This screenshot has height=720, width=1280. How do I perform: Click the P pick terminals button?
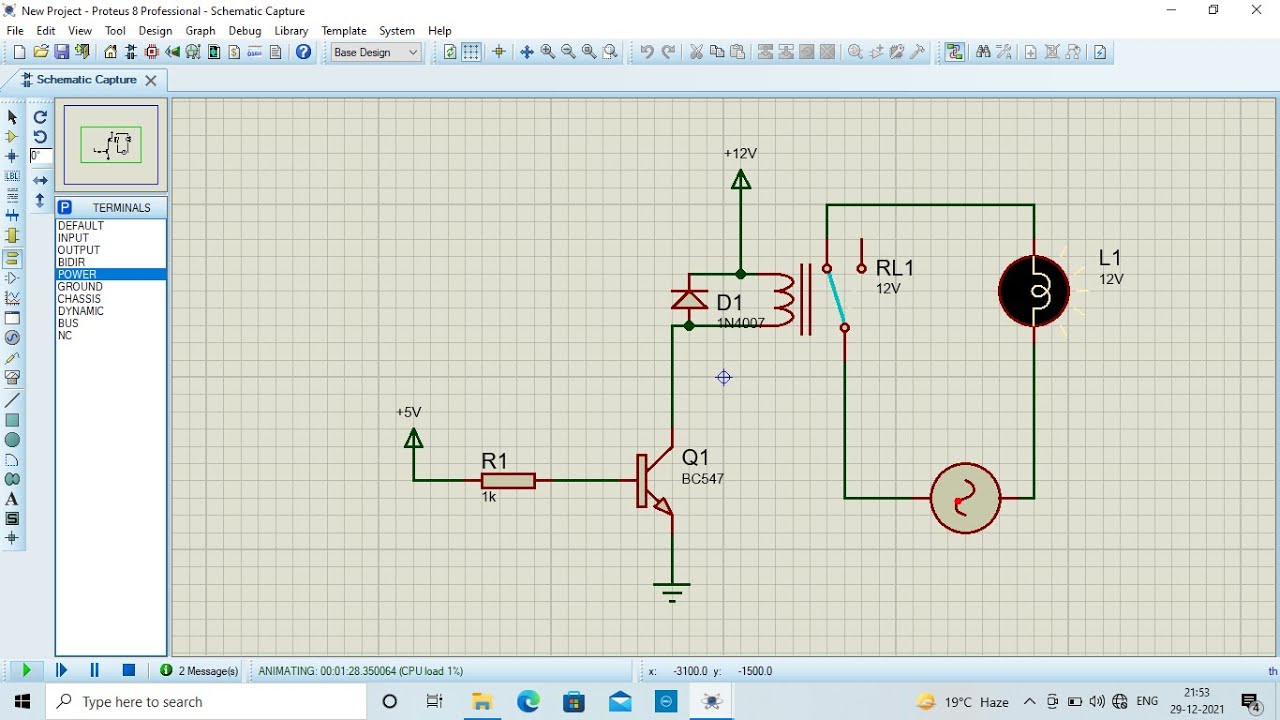[65, 207]
